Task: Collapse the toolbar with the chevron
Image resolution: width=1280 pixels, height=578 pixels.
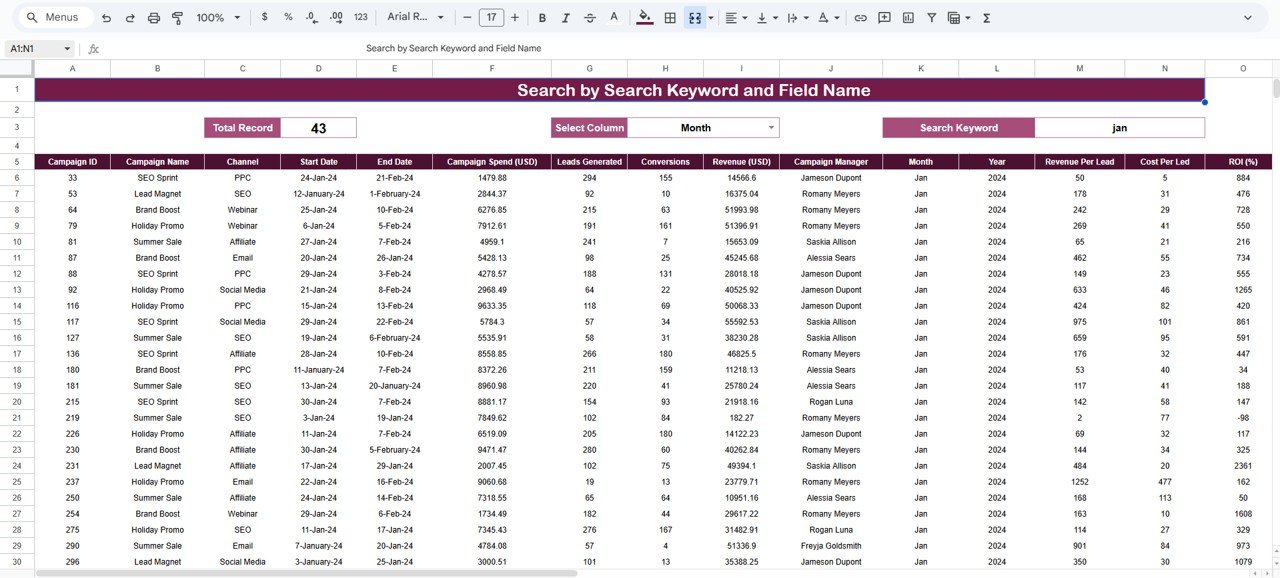Action: pyautogui.click(x=1248, y=17)
